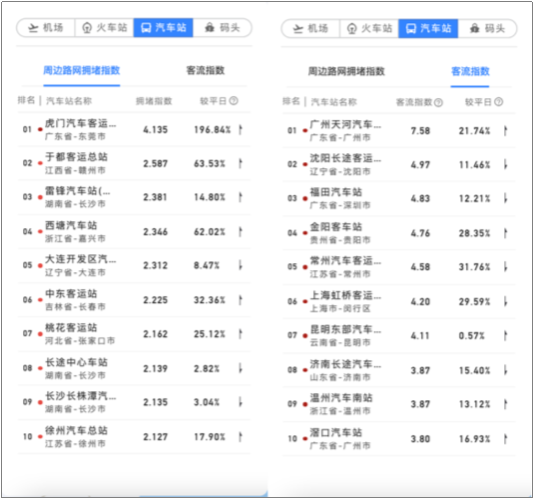Open 广州天河汽车 station entry

pyautogui.click(x=345, y=124)
